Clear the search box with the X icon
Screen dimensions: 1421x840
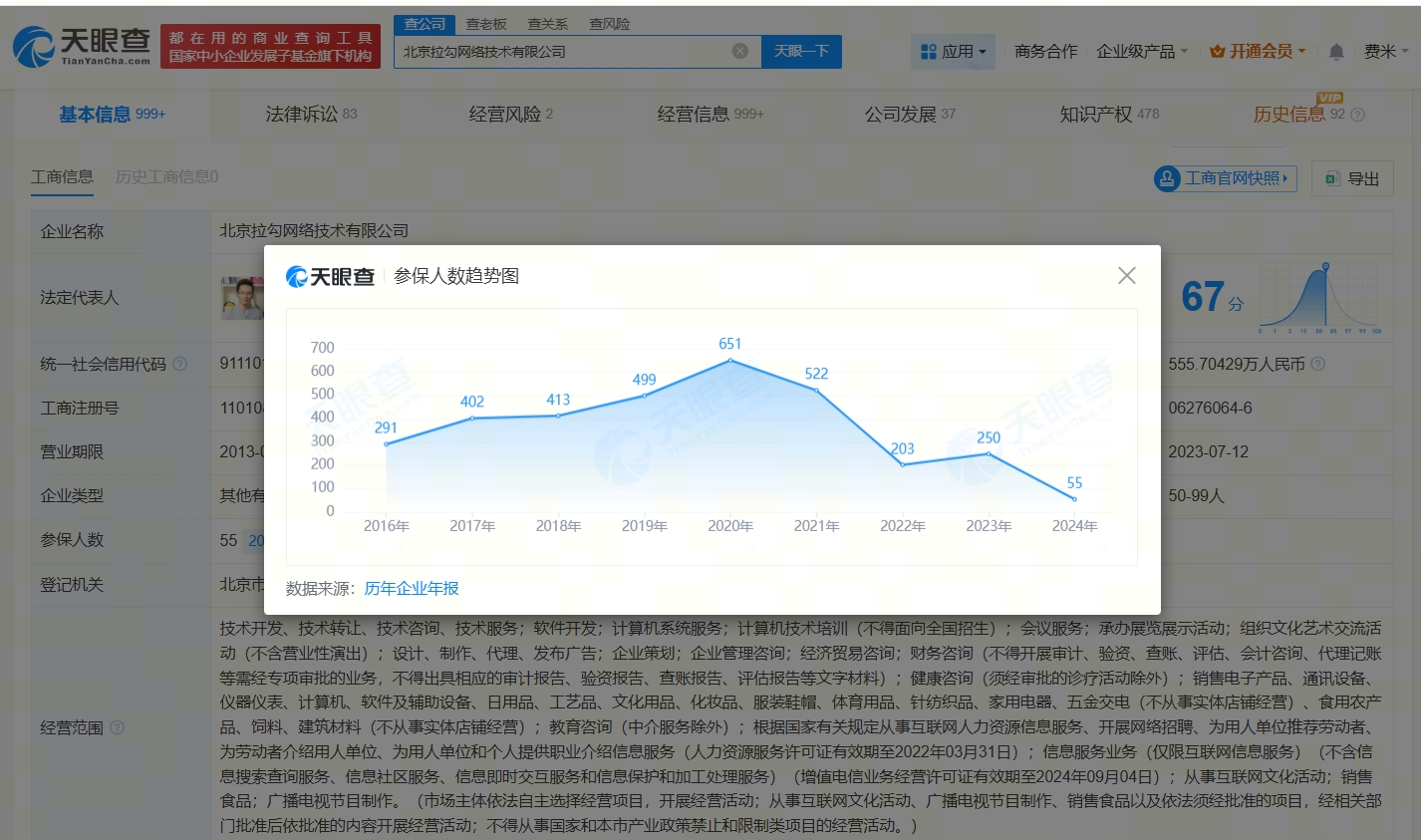tap(740, 51)
